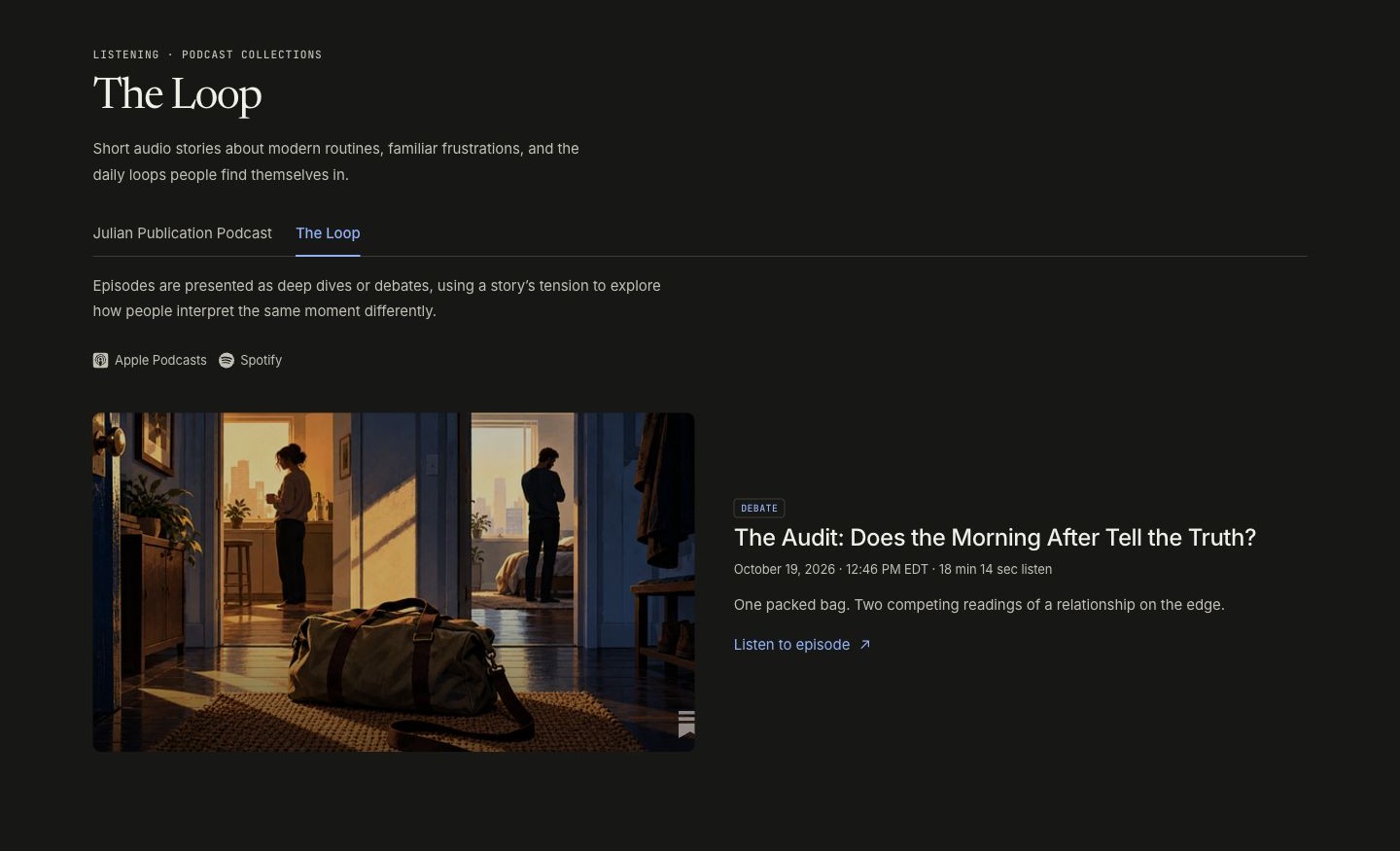
Task: Click the 'One packed bag' episode description
Action: click(979, 605)
